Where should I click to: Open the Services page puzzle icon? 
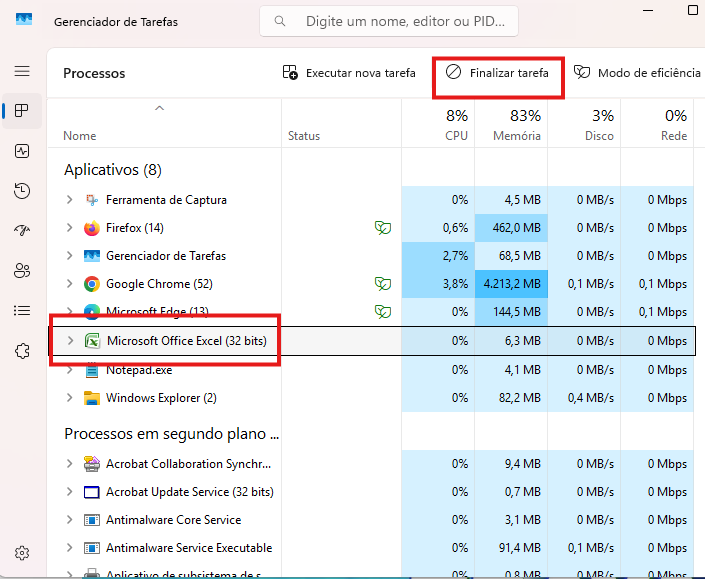[x=22, y=351]
